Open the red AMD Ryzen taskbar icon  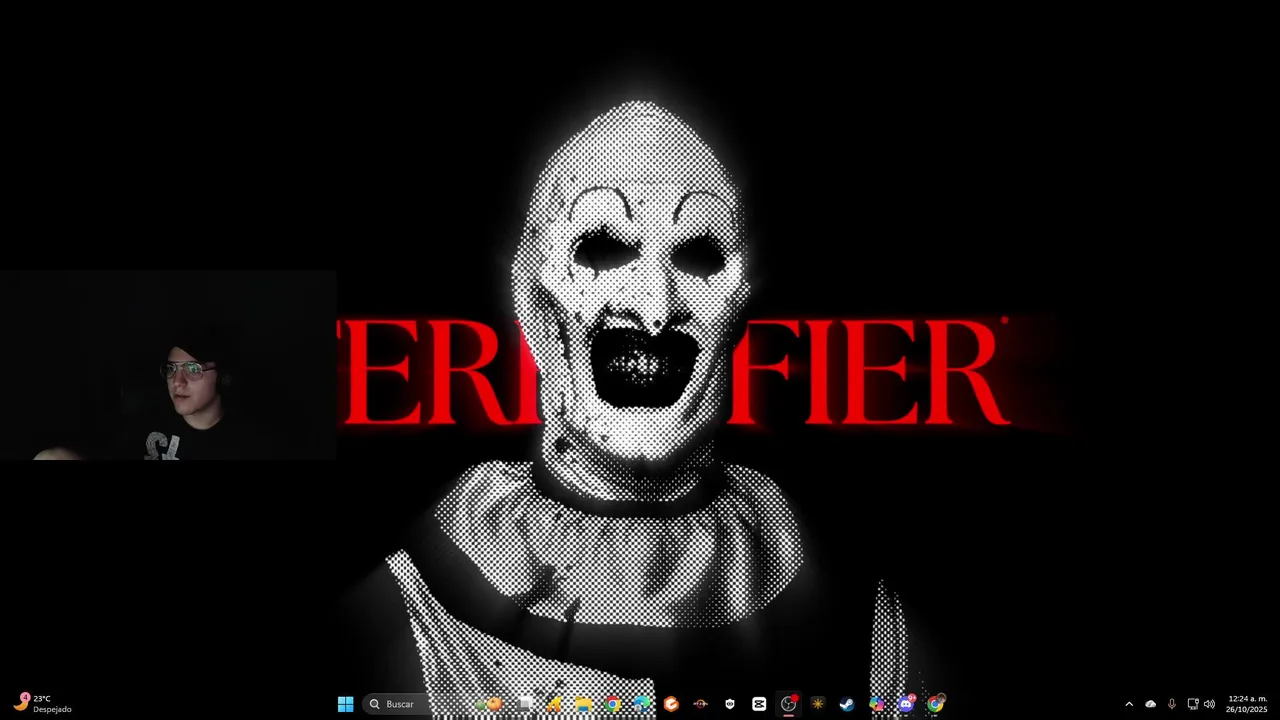point(700,704)
